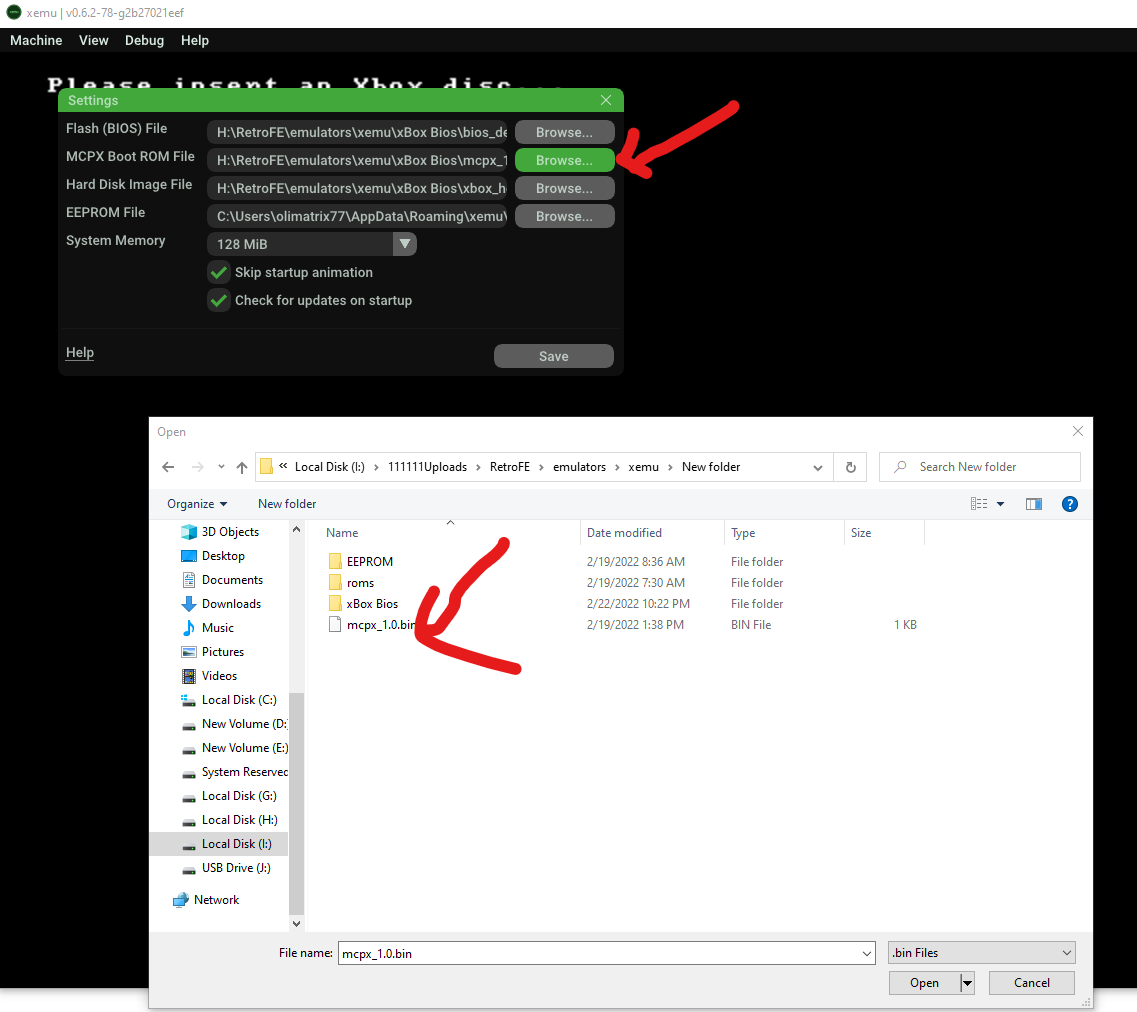Open the View menu
Image resolution: width=1137 pixels, height=1012 pixels.
[94, 41]
